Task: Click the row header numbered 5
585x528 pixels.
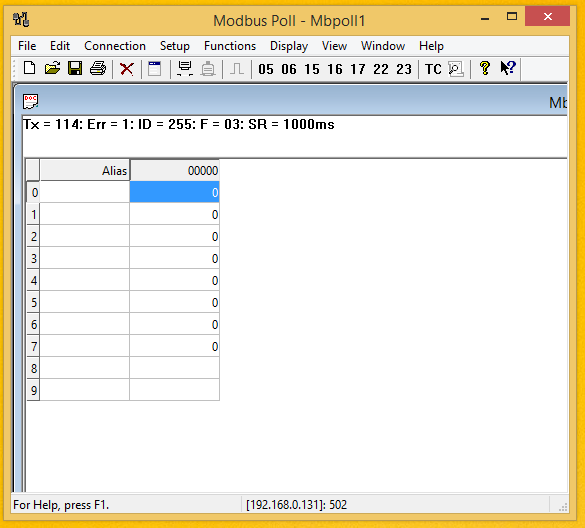Action: [33, 302]
